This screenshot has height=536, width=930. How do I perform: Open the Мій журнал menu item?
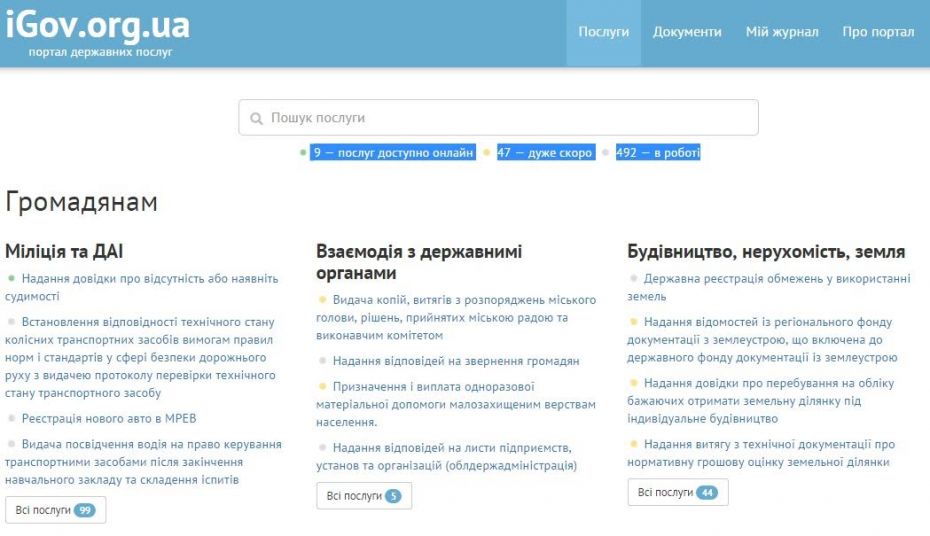pyautogui.click(x=781, y=32)
